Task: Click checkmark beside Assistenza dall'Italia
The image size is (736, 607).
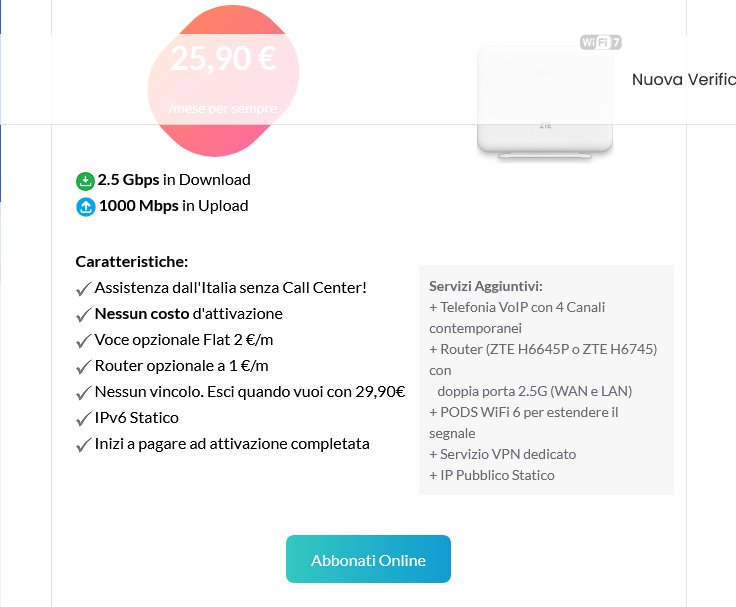Action: click(84, 289)
